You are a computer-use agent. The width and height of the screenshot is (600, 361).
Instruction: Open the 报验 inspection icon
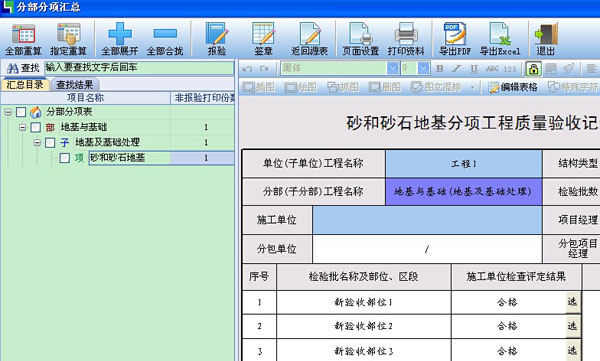pos(217,39)
